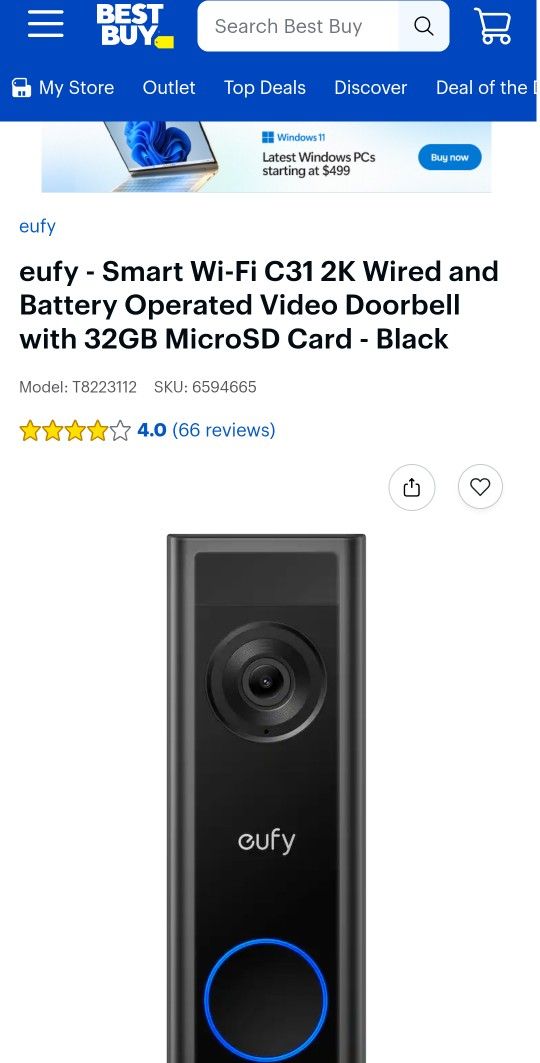Select the Discover menu item

click(371, 87)
